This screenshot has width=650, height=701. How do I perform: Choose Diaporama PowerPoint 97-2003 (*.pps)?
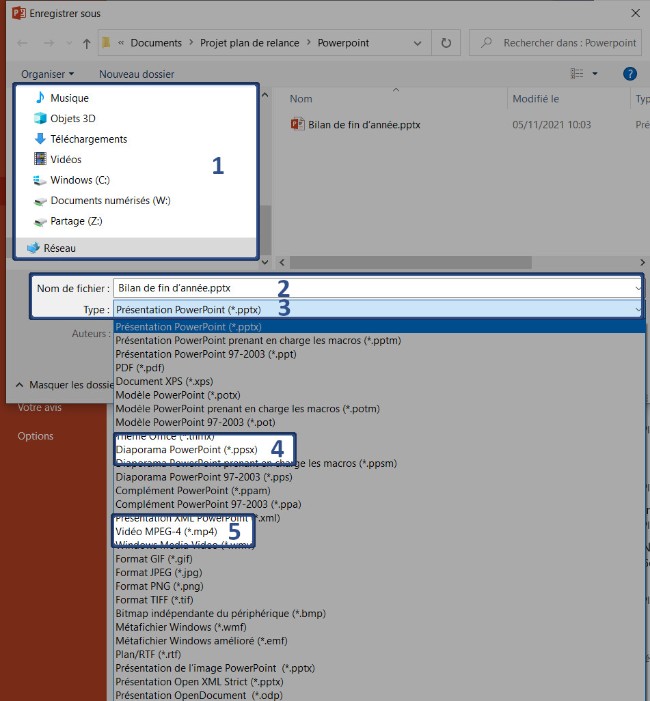[204, 477]
